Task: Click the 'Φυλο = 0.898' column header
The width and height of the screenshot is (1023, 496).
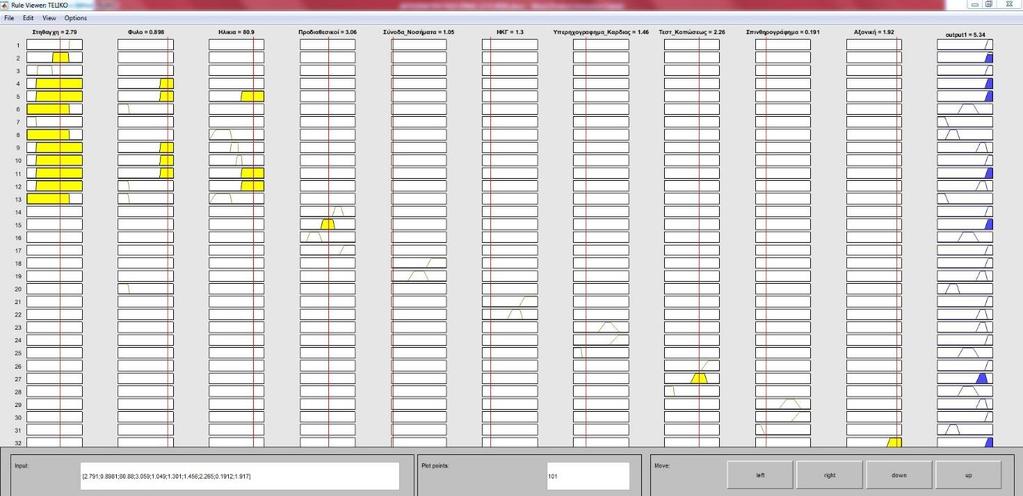Action: point(145,31)
